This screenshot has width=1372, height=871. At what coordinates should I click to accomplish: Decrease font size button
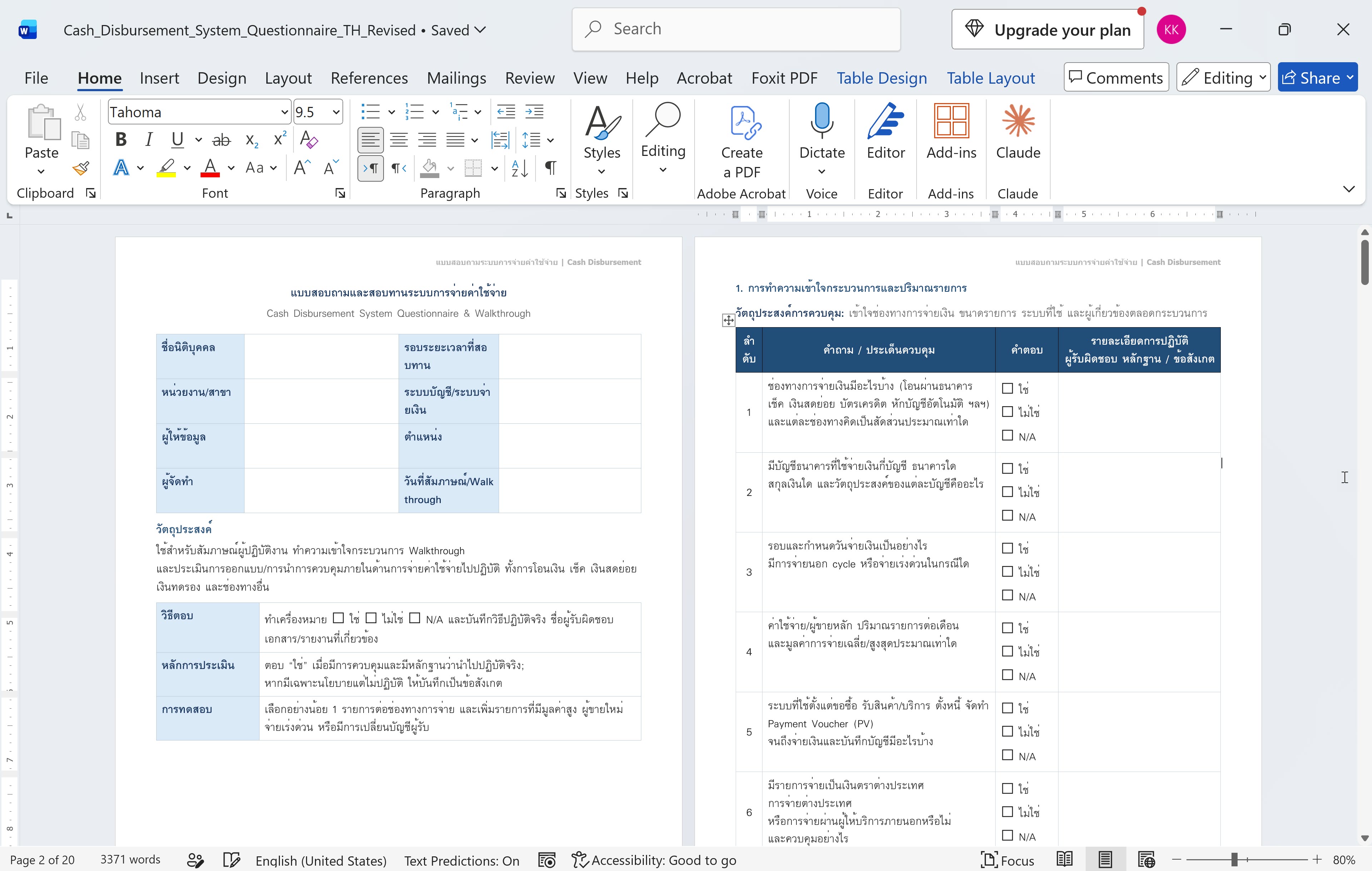331,168
